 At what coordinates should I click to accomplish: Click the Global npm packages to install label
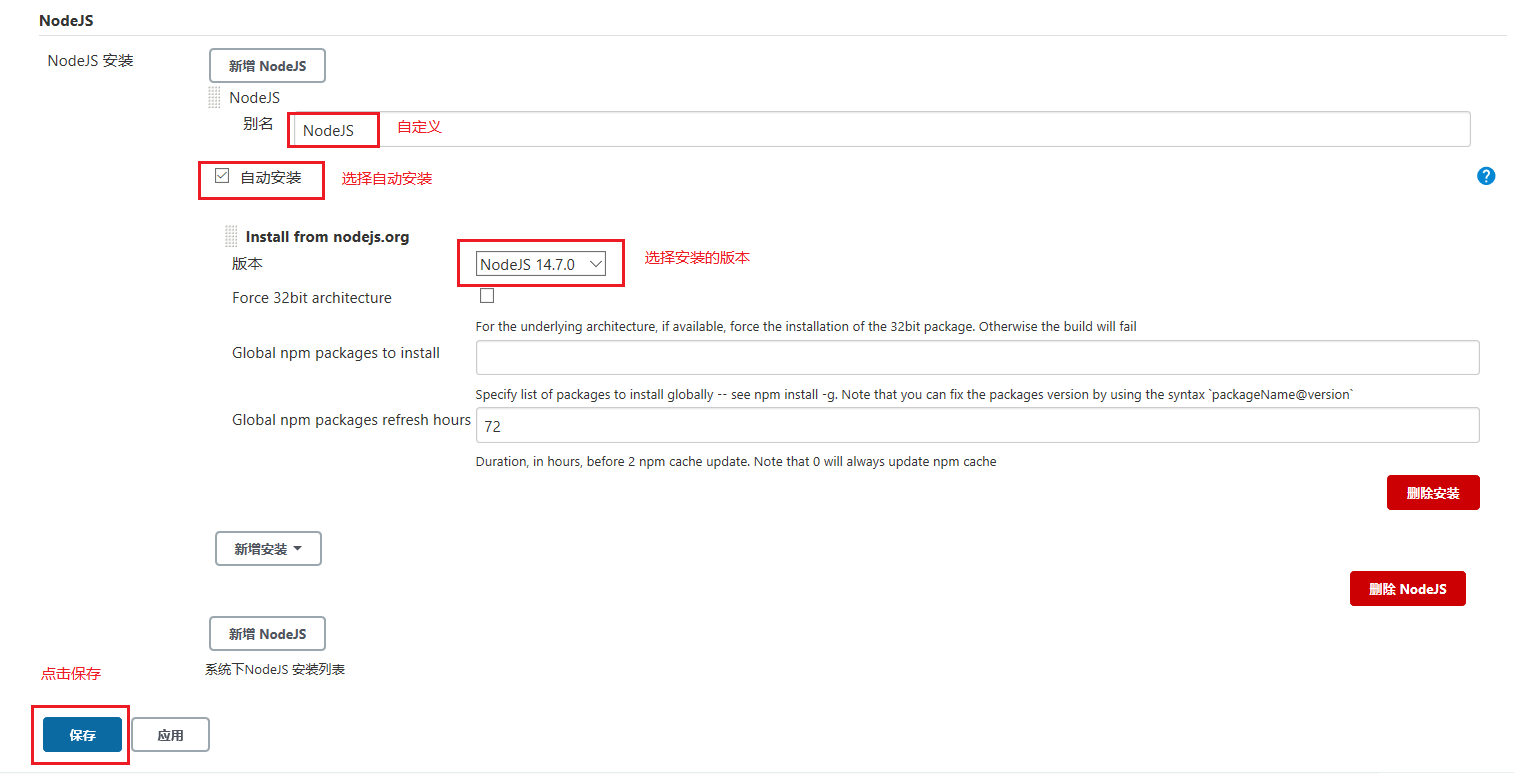336,353
